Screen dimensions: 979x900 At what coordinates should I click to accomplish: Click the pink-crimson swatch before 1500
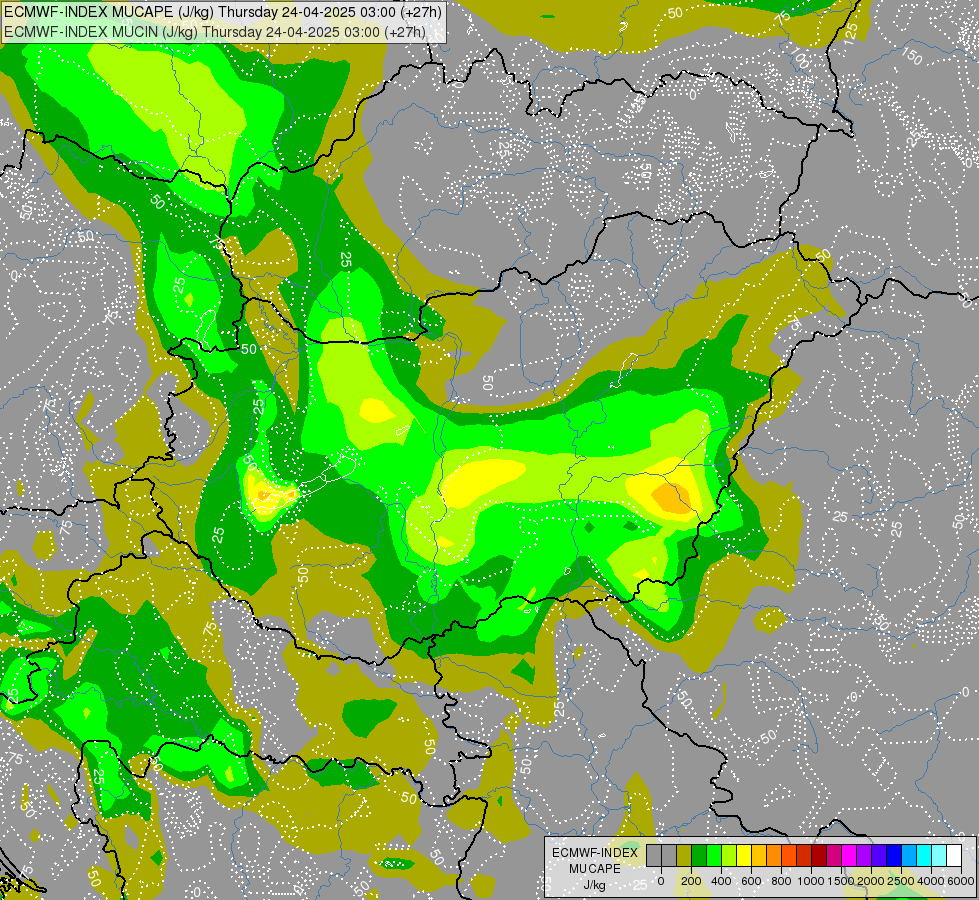click(x=834, y=856)
